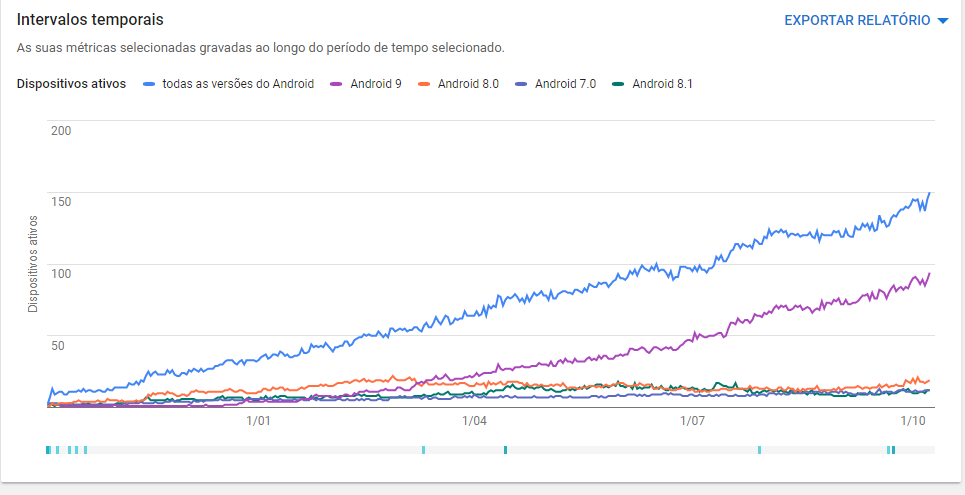Click the green Android 8.1 legend marker
965x495 pixels.
(619, 84)
